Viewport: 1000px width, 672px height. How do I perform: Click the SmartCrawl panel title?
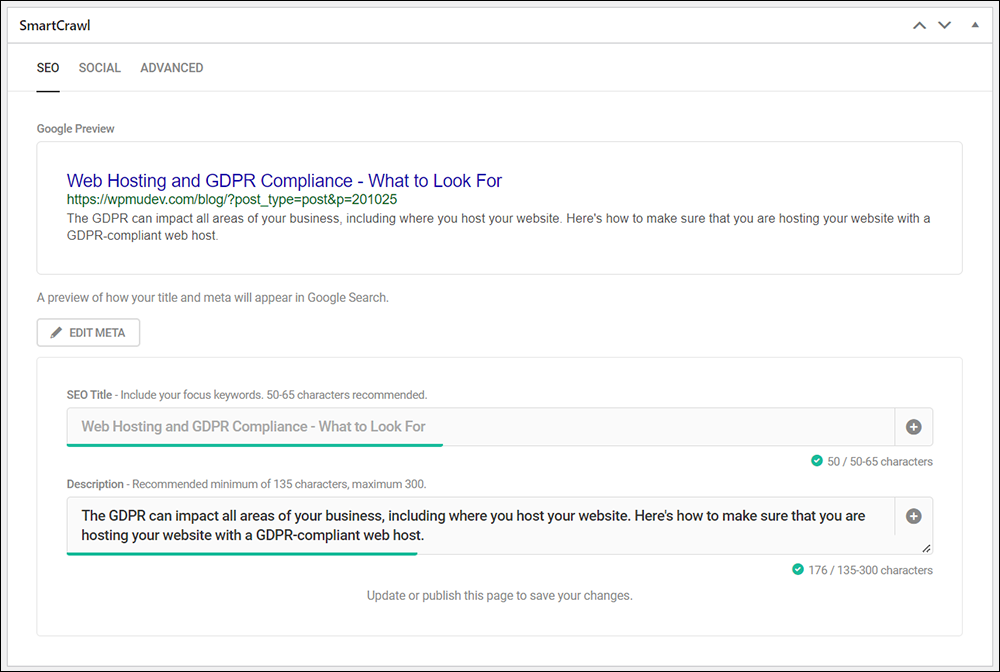tap(55, 26)
